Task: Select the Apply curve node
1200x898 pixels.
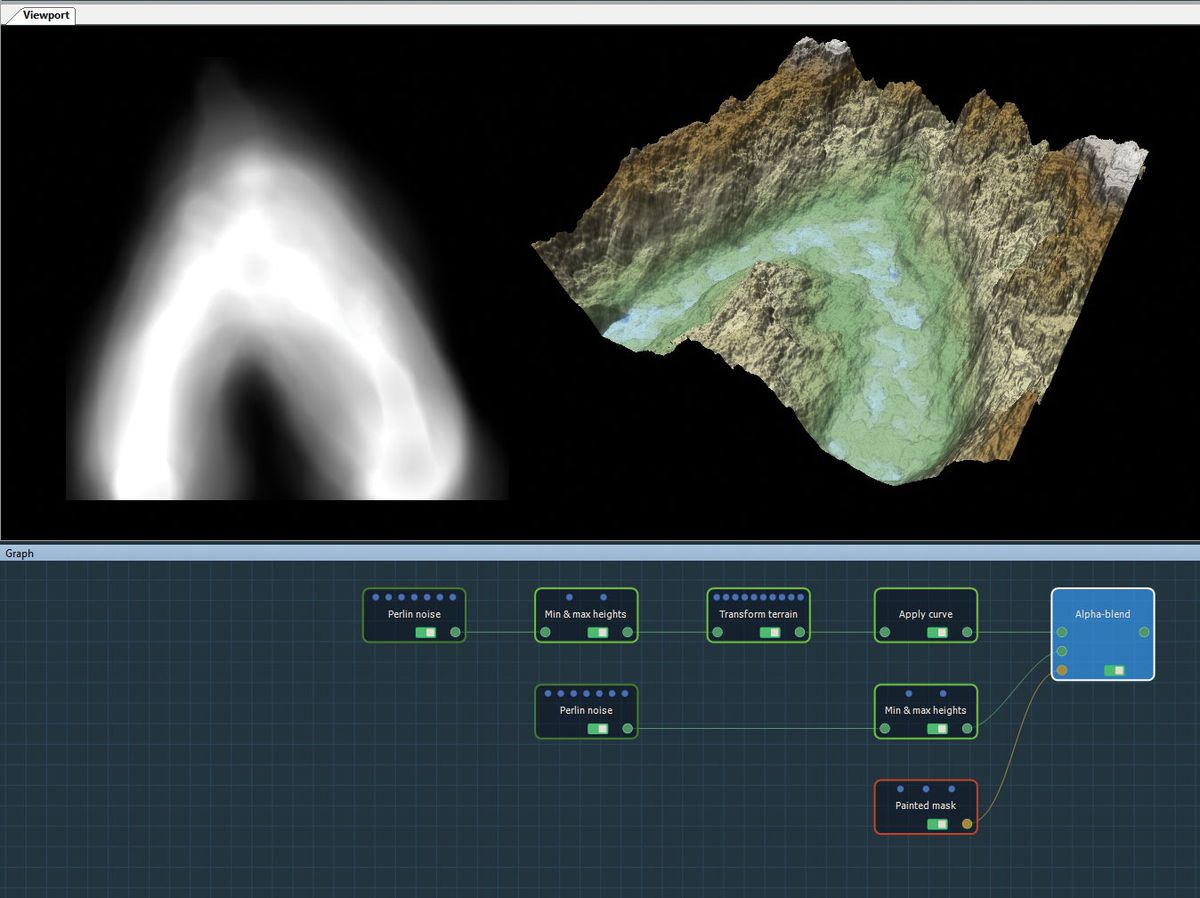Action: (925, 614)
